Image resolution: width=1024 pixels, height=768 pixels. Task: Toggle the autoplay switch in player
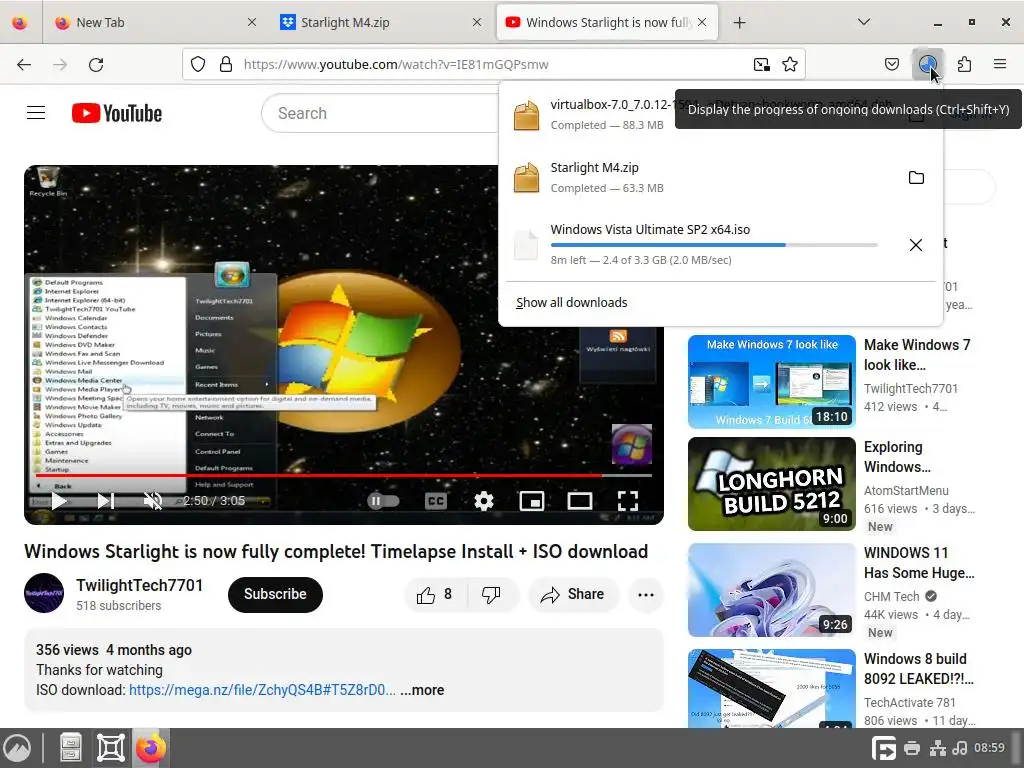point(383,501)
